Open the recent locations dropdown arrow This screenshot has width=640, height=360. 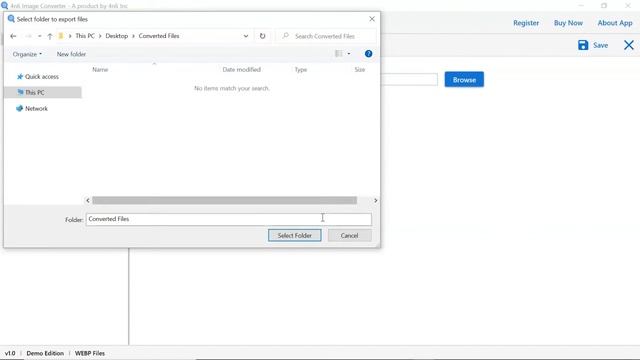coord(39,36)
